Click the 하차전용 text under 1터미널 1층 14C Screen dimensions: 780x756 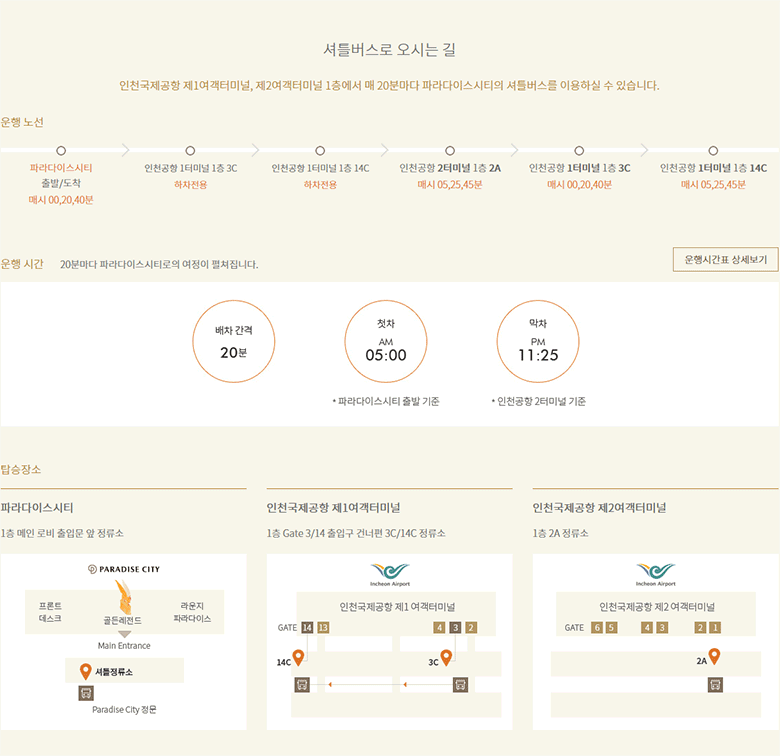[320, 185]
